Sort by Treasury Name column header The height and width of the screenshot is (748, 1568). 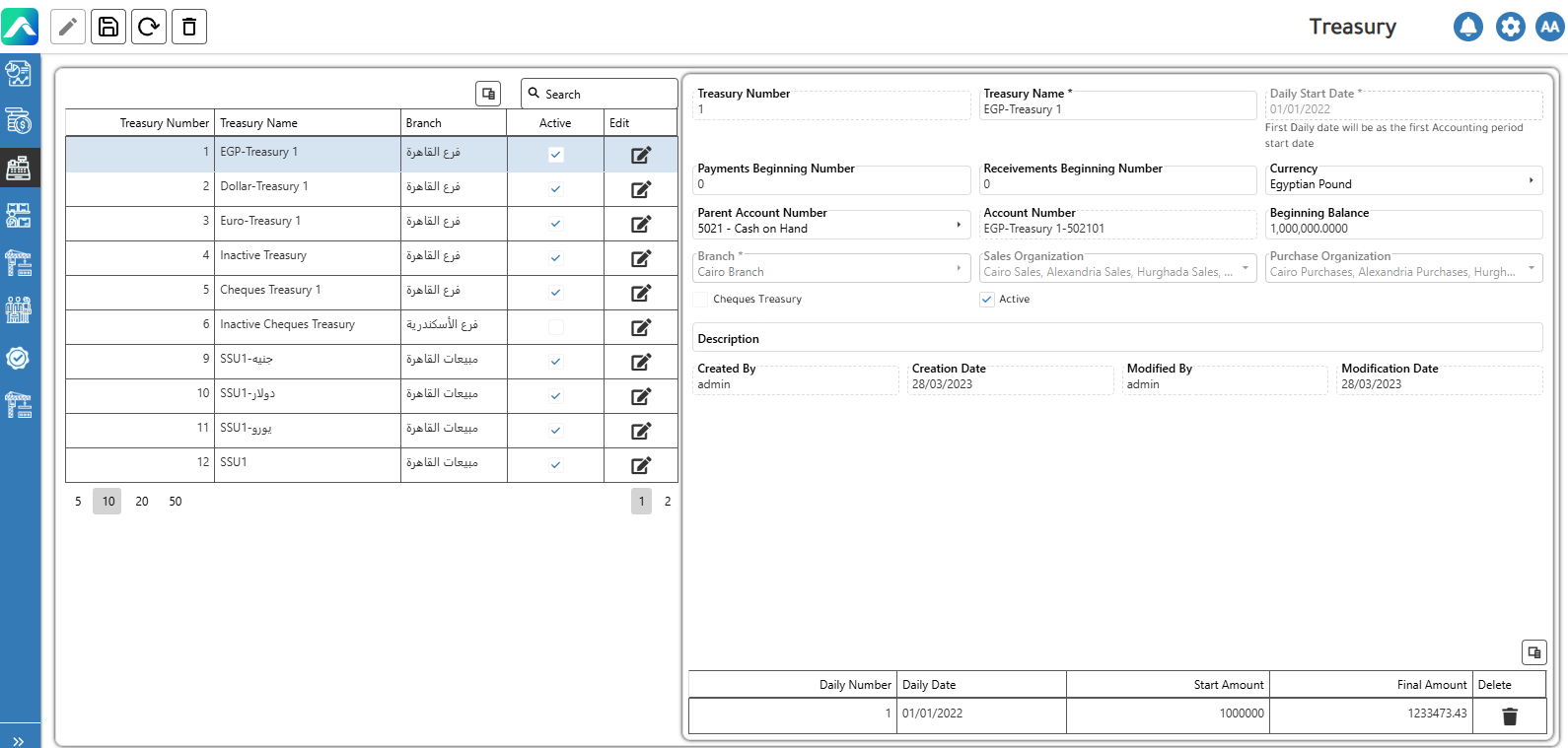pyautogui.click(x=258, y=123)
